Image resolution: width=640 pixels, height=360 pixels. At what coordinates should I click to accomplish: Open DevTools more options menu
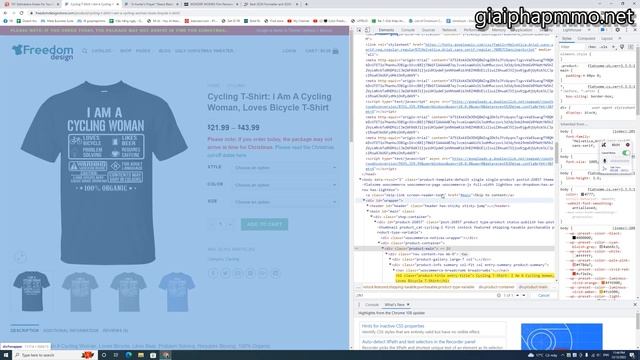point(626,30)
